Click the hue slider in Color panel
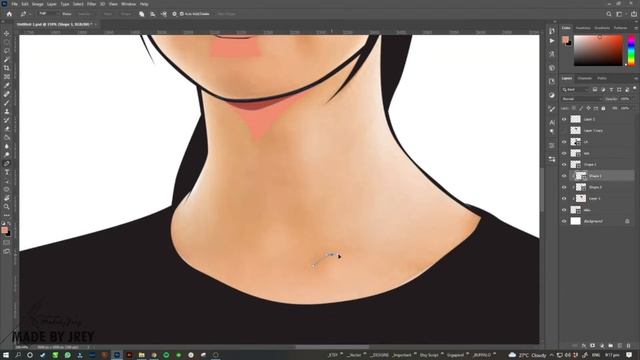 (631, 50)
